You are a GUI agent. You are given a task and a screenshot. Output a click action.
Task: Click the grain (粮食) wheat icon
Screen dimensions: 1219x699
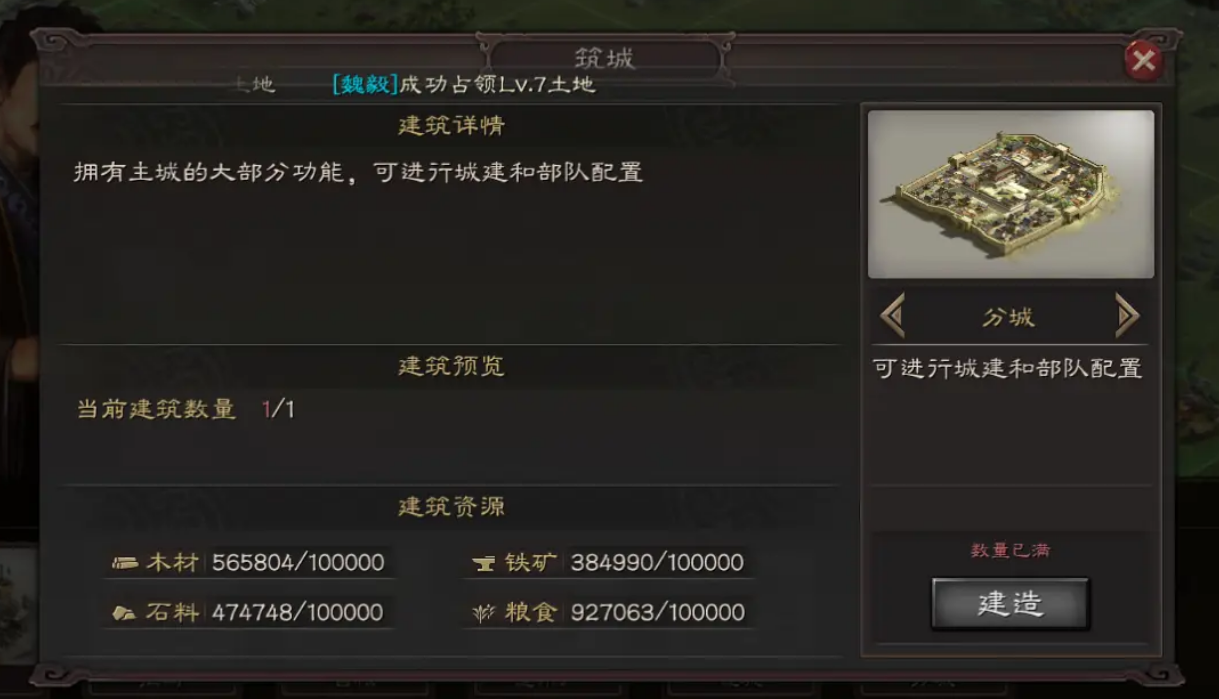(x=484, y=613)
